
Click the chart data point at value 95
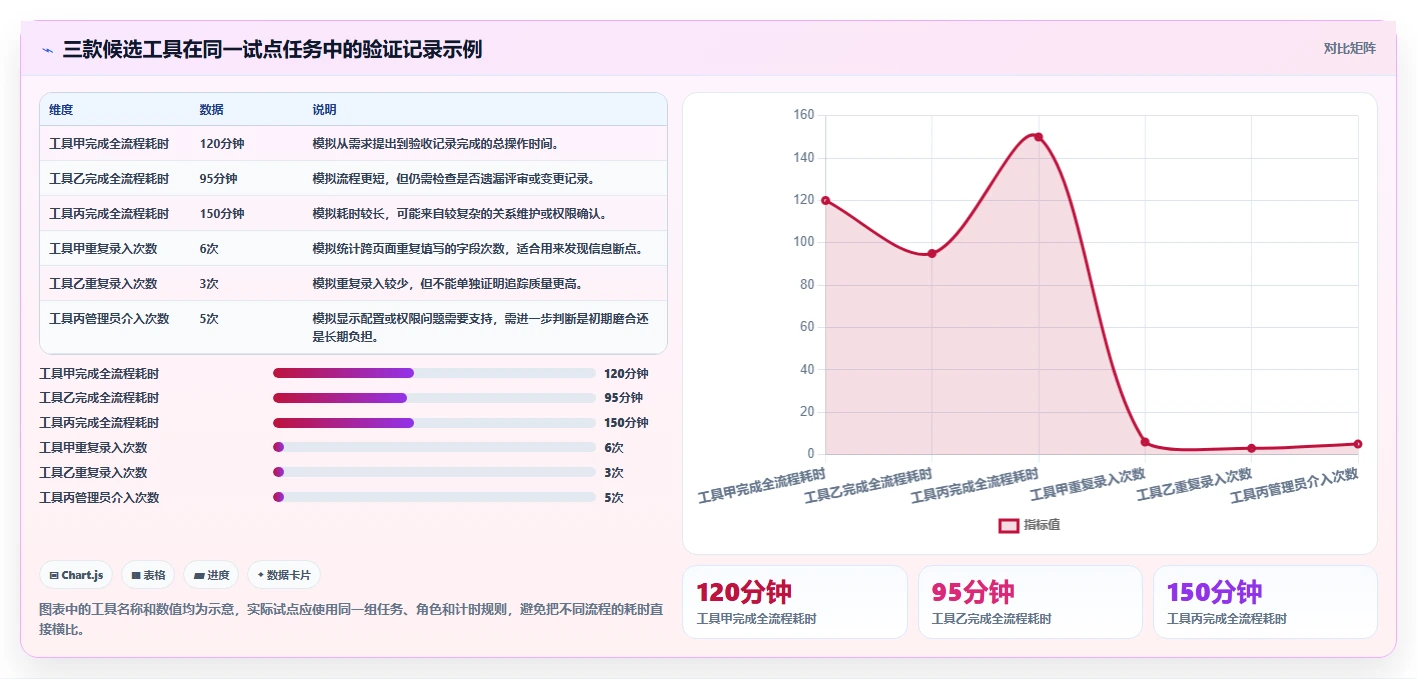pyautogui.click(x=932, y=253)
